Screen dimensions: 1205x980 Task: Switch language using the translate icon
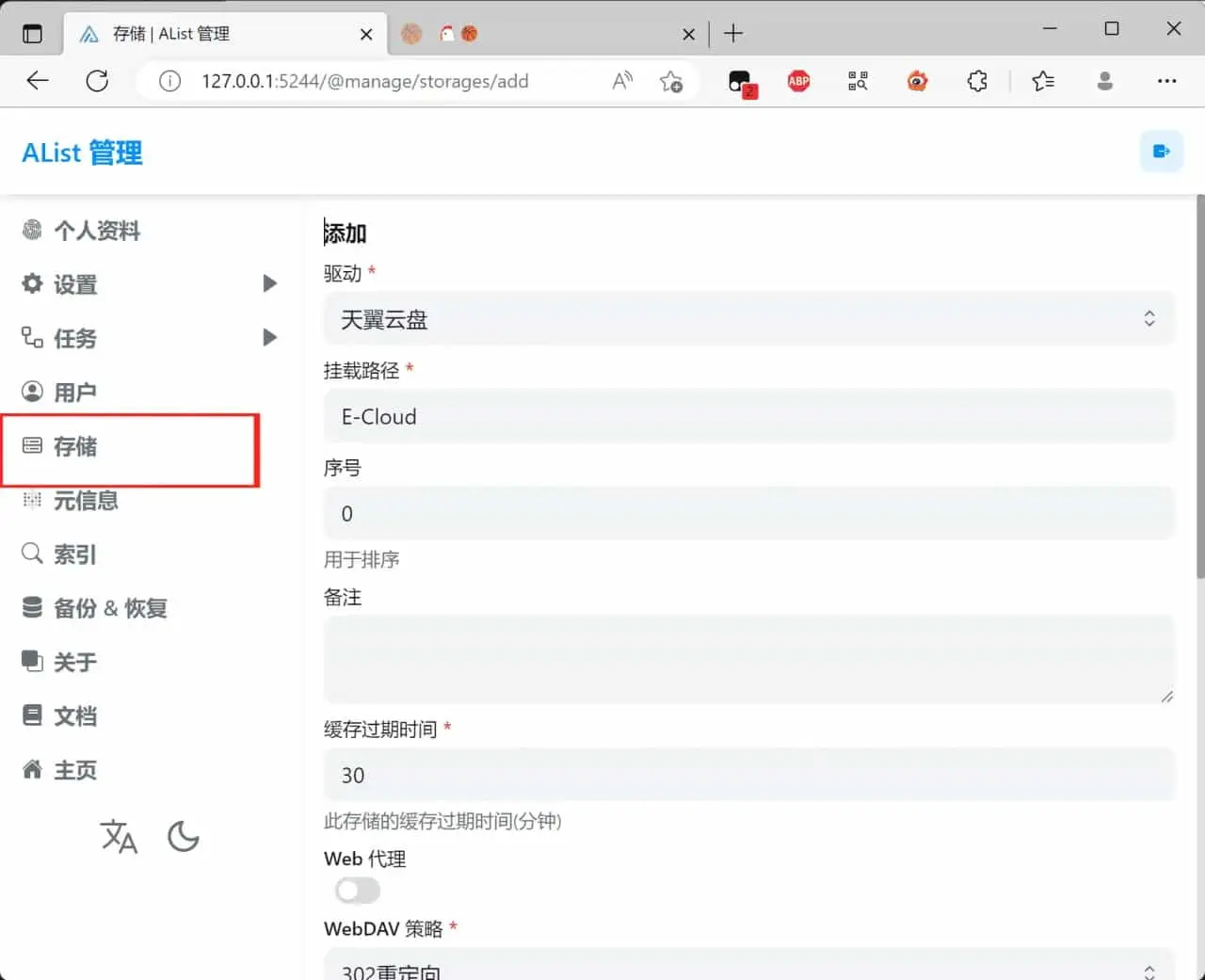[x=119, y=836]
